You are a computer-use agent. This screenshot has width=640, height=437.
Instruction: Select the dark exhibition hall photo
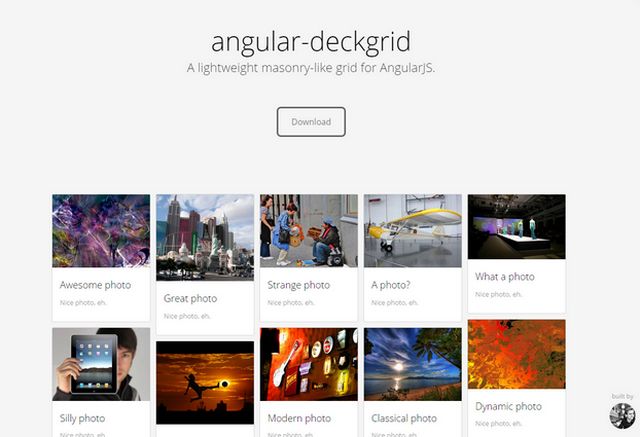click(x=517, y=227)
